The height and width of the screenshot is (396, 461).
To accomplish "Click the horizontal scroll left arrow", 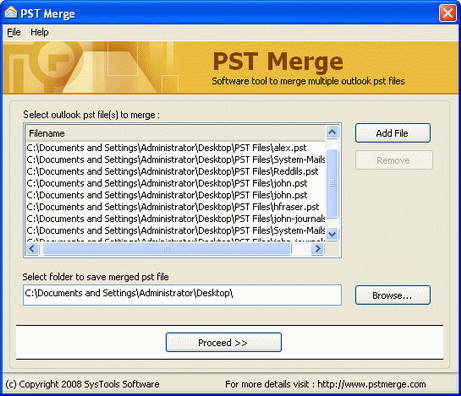I will pos(32,249).
